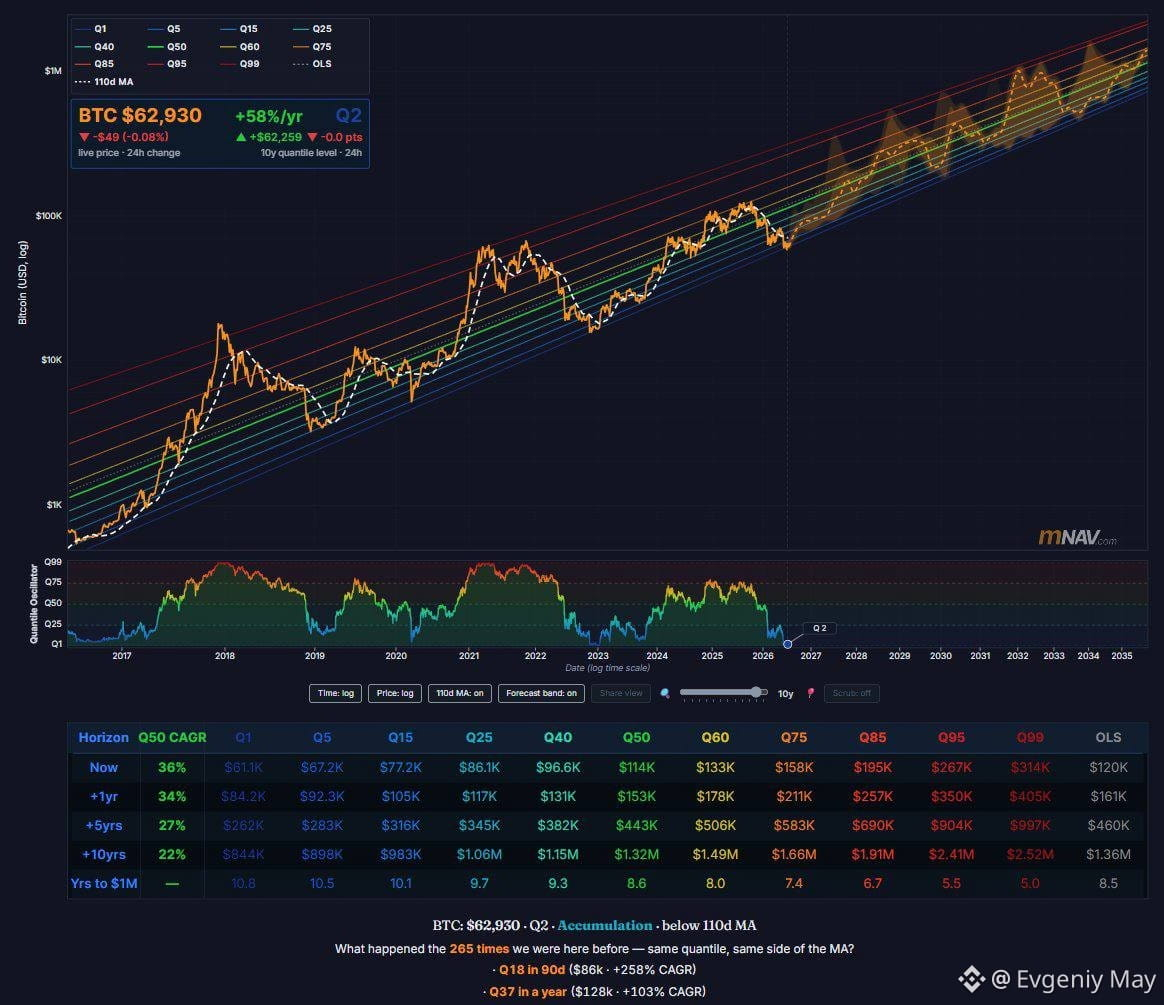Select the +10yrs row label
Image resolution: width=1164 pixels, height=1005 pixels.
coord(104,854)
